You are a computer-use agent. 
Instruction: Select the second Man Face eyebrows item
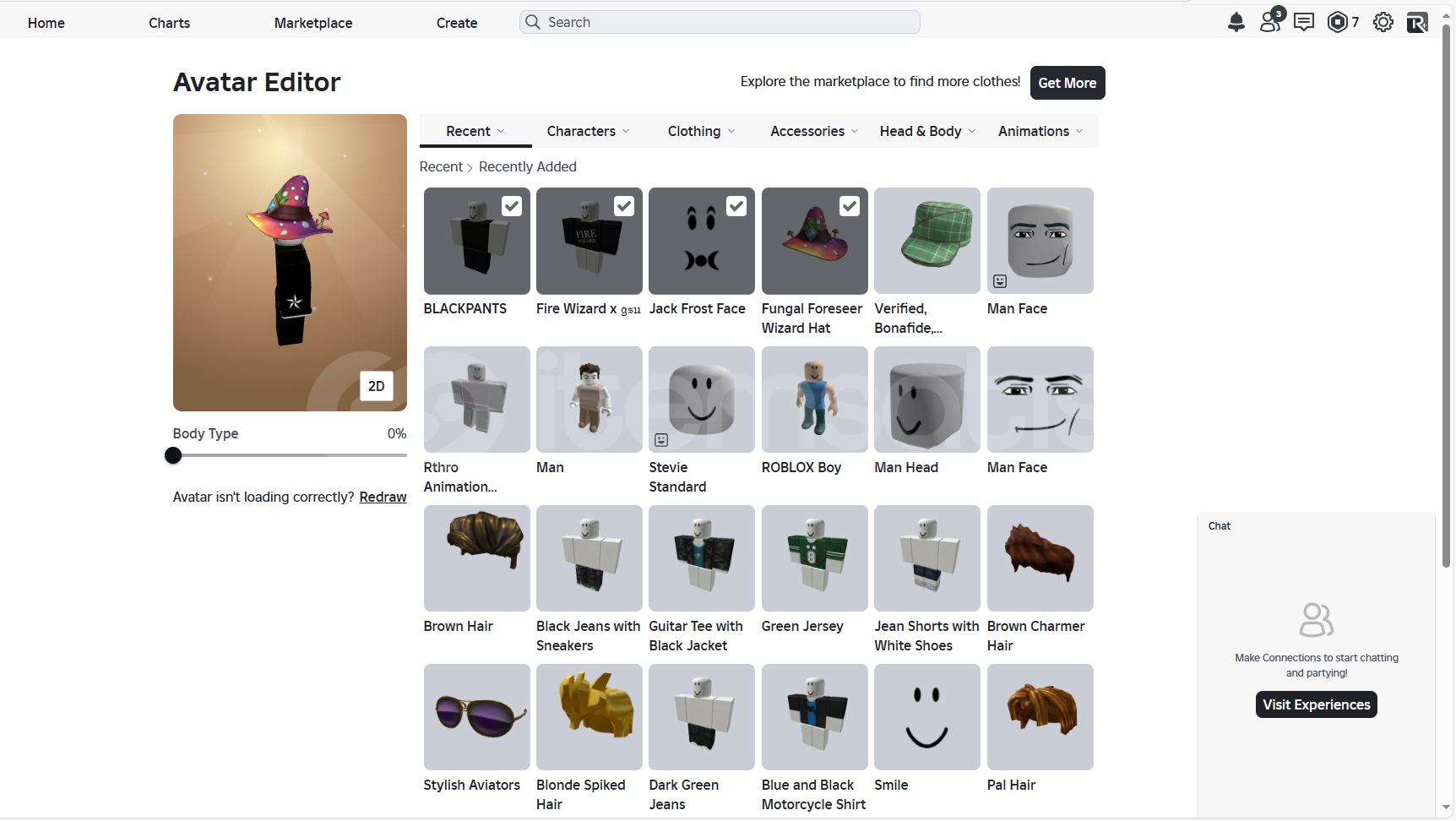point(1040,400)
